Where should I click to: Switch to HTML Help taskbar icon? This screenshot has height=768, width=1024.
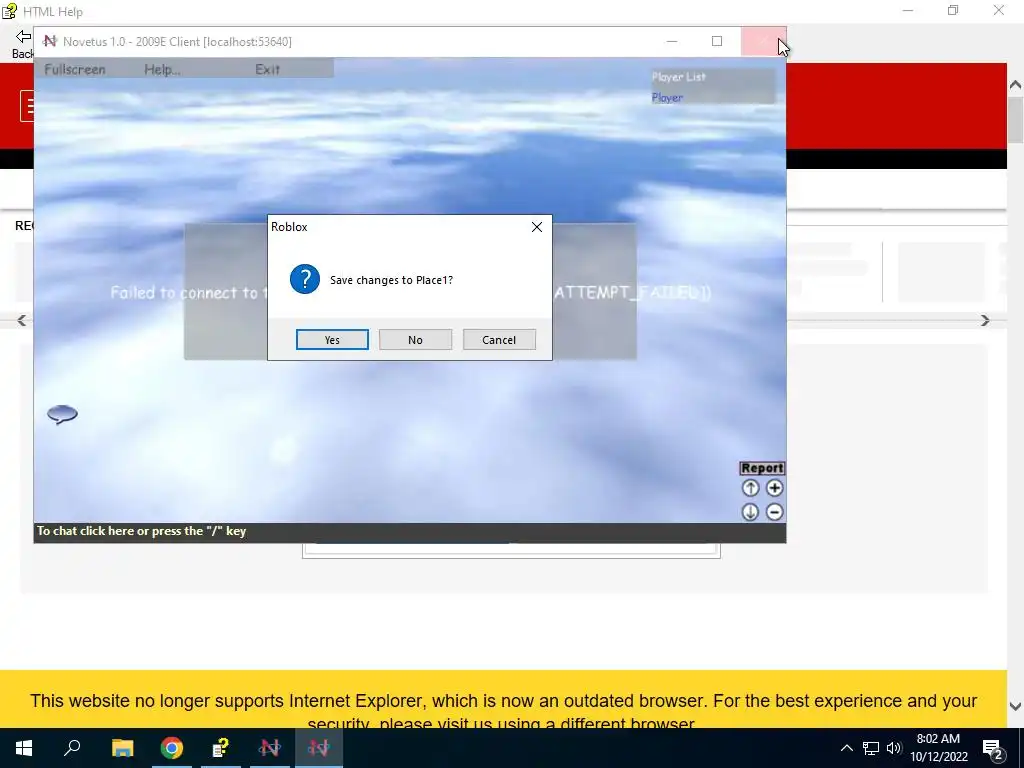[221, 748]
